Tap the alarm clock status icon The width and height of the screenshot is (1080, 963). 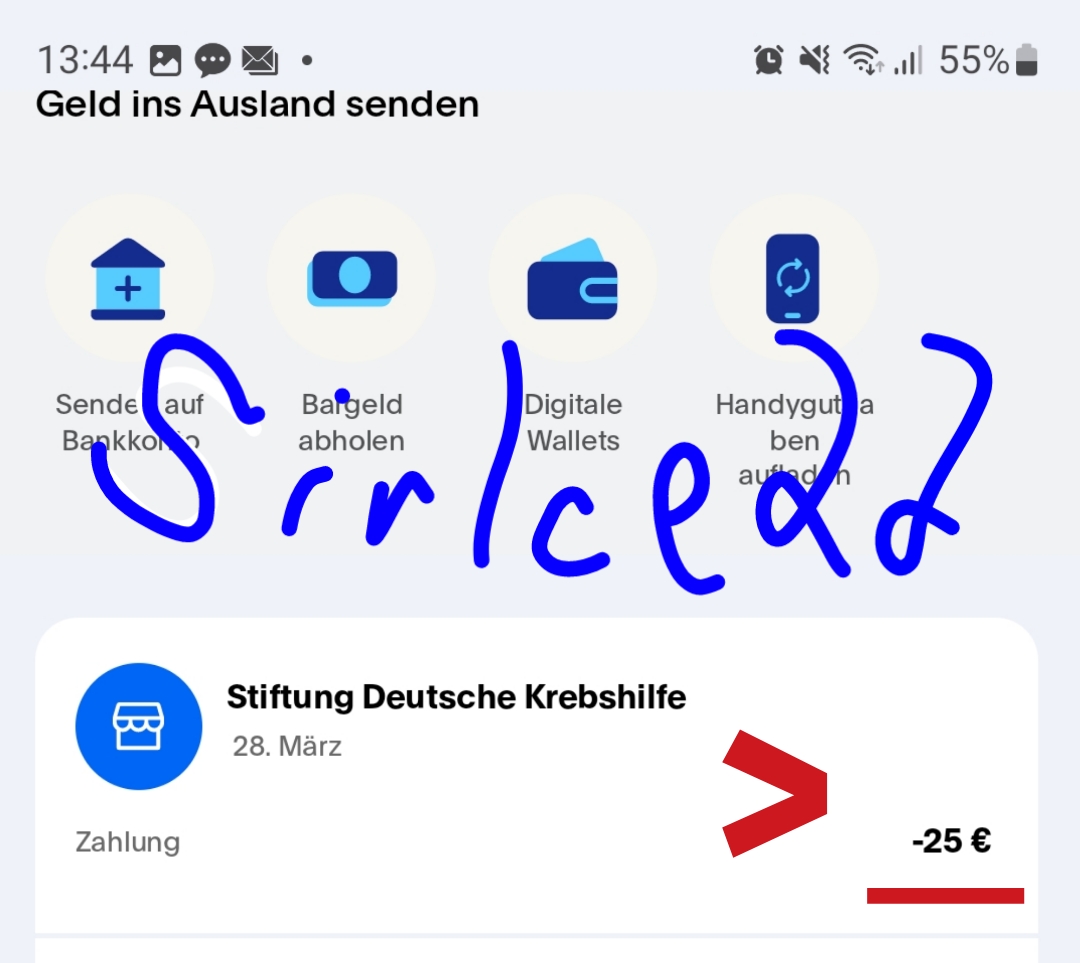tap(769, 59)
